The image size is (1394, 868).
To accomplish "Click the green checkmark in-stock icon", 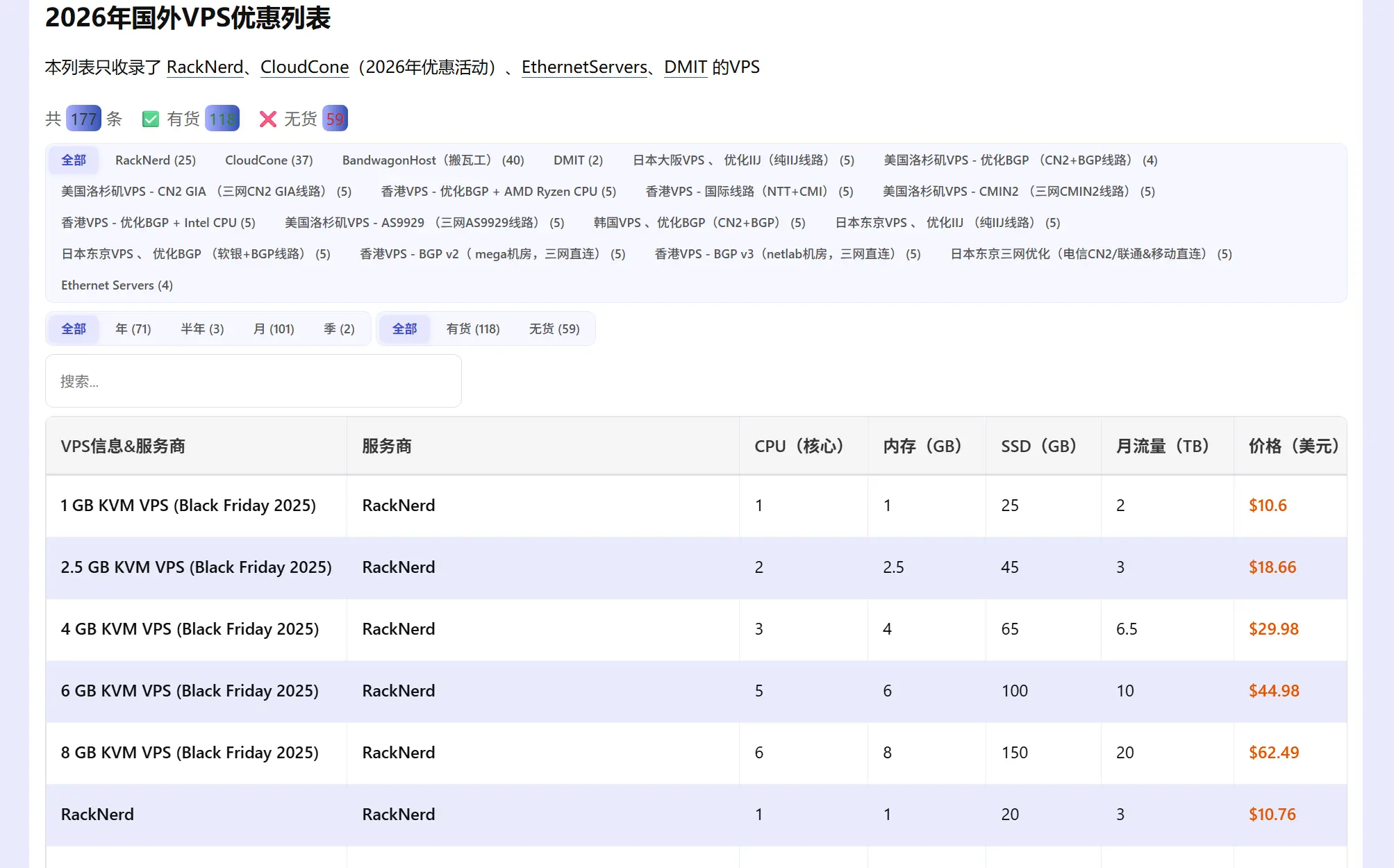I will pos(150,119).
